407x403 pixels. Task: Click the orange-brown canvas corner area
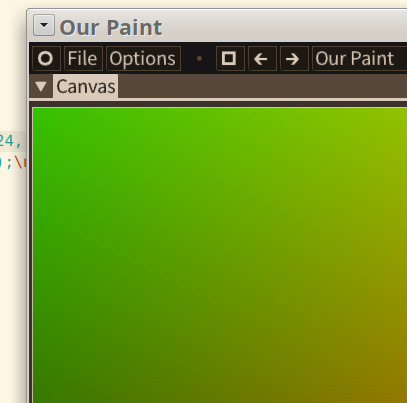(x=390, y=387)
